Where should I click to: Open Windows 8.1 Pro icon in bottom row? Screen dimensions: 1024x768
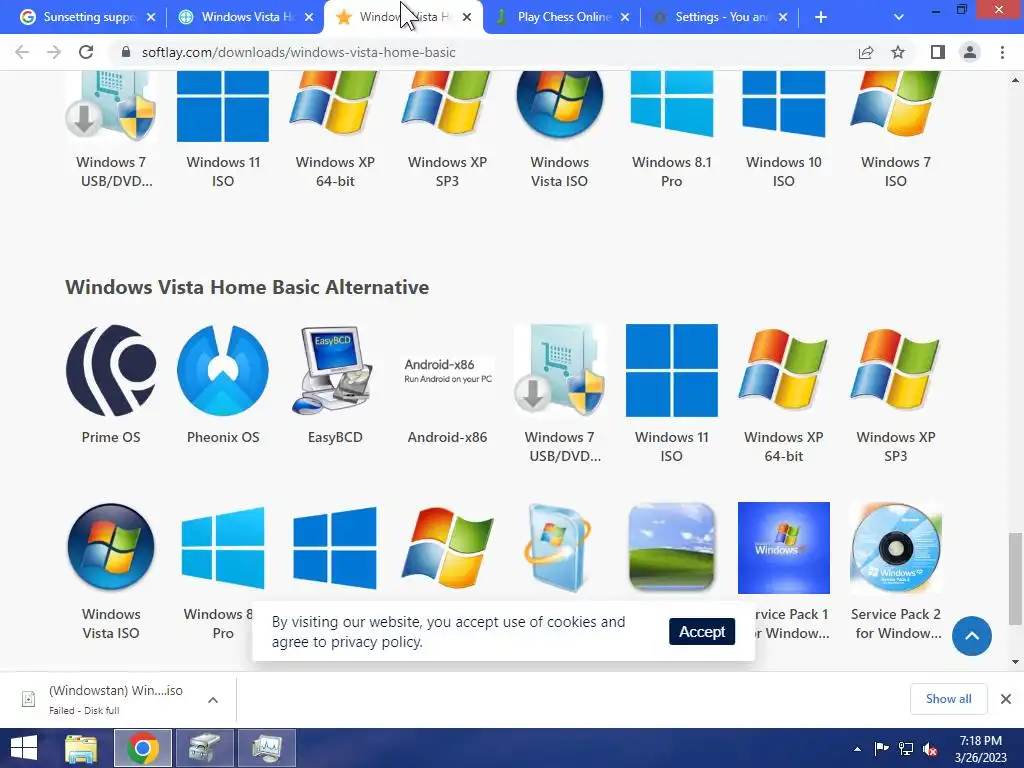tap(223, 547)
